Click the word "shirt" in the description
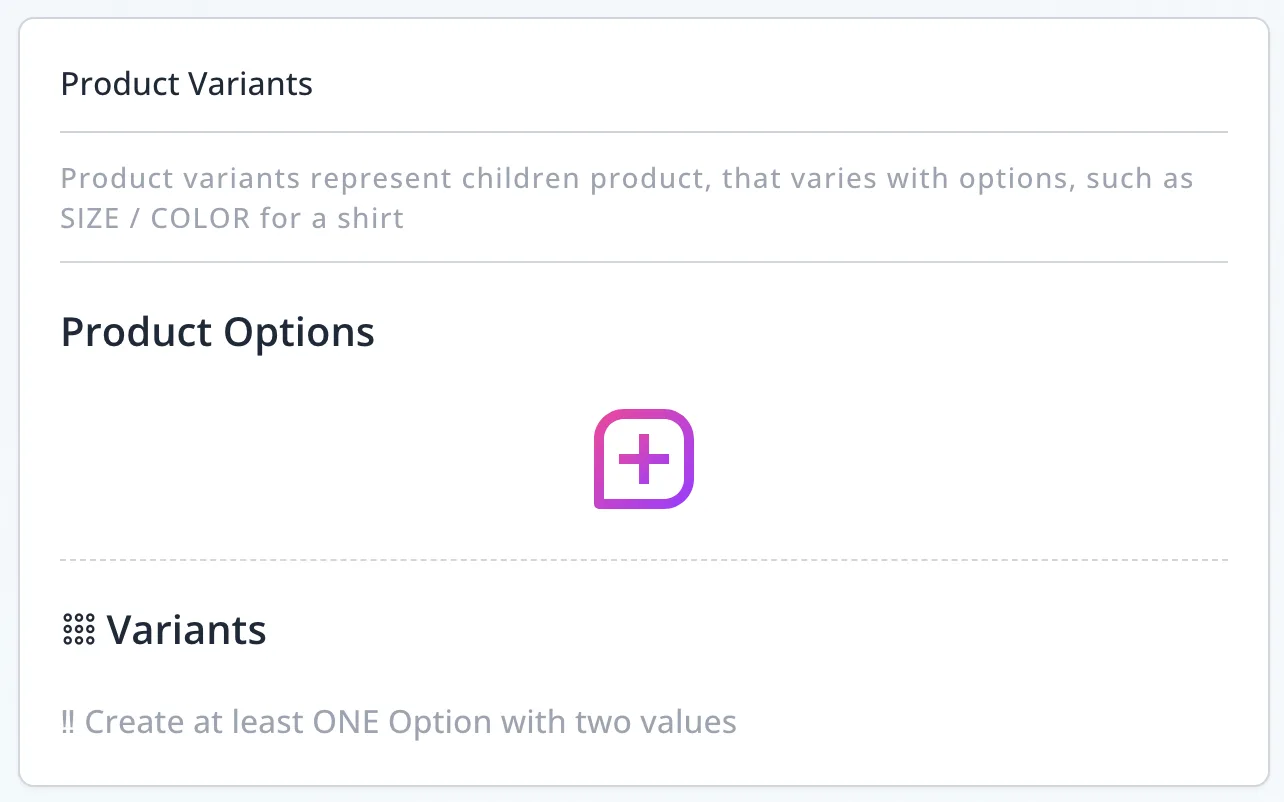Screen dimensions: 1284x802 [370, 218]
